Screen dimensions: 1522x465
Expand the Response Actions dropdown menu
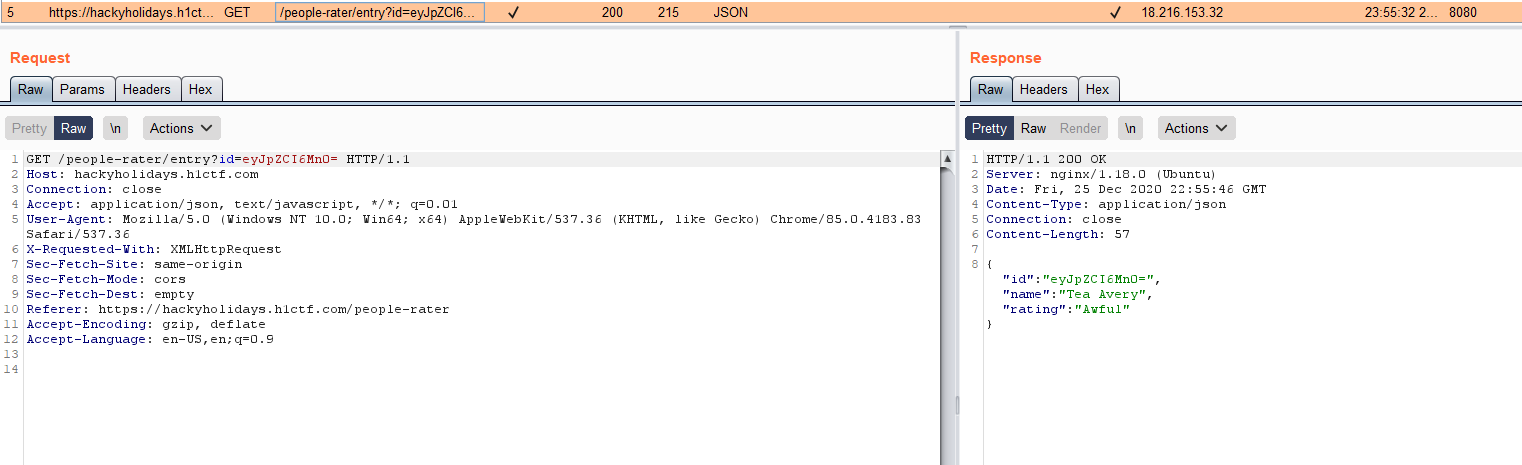click(x=1197, y=128)
